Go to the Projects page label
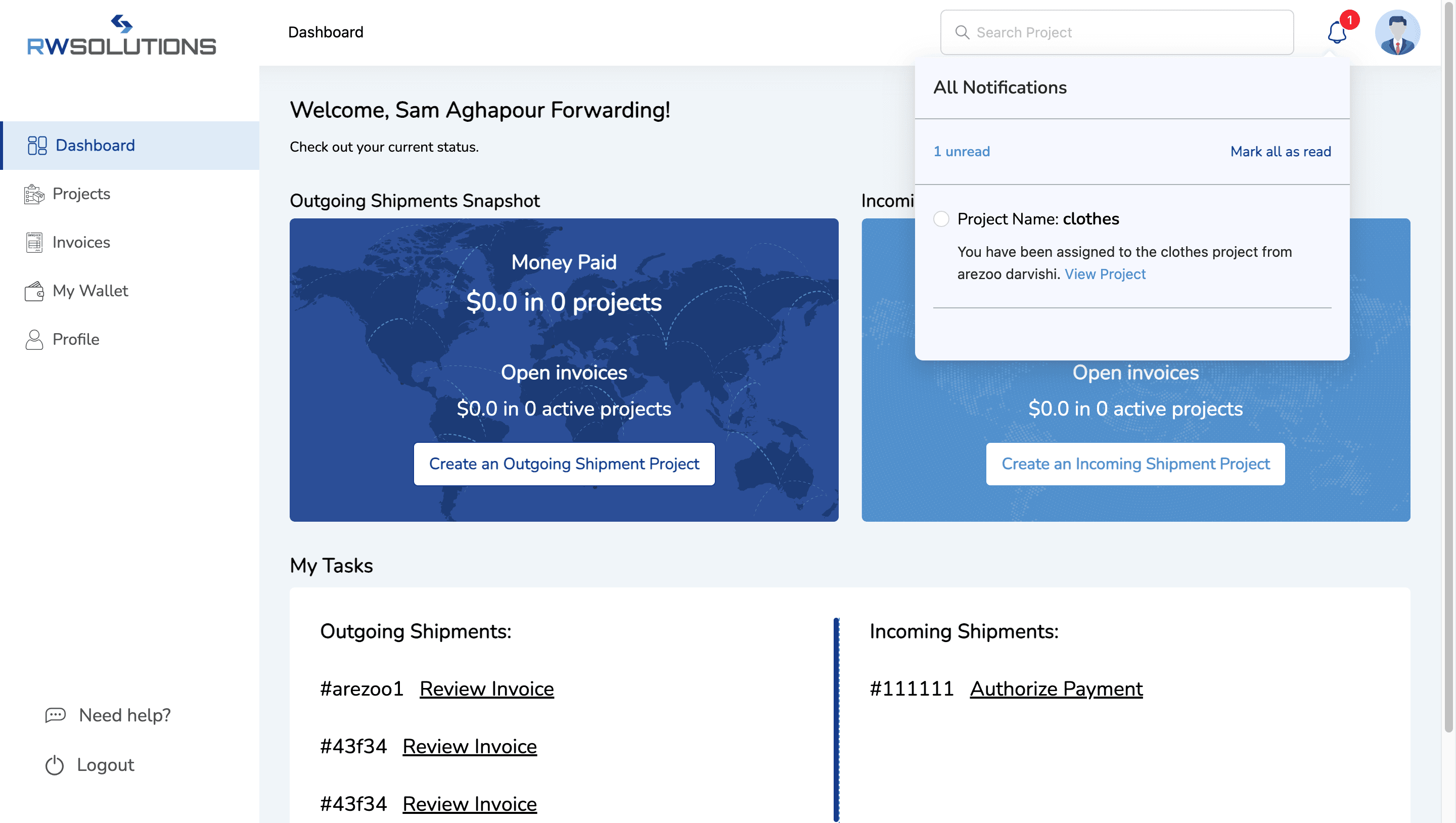 (x=81, y=194)
